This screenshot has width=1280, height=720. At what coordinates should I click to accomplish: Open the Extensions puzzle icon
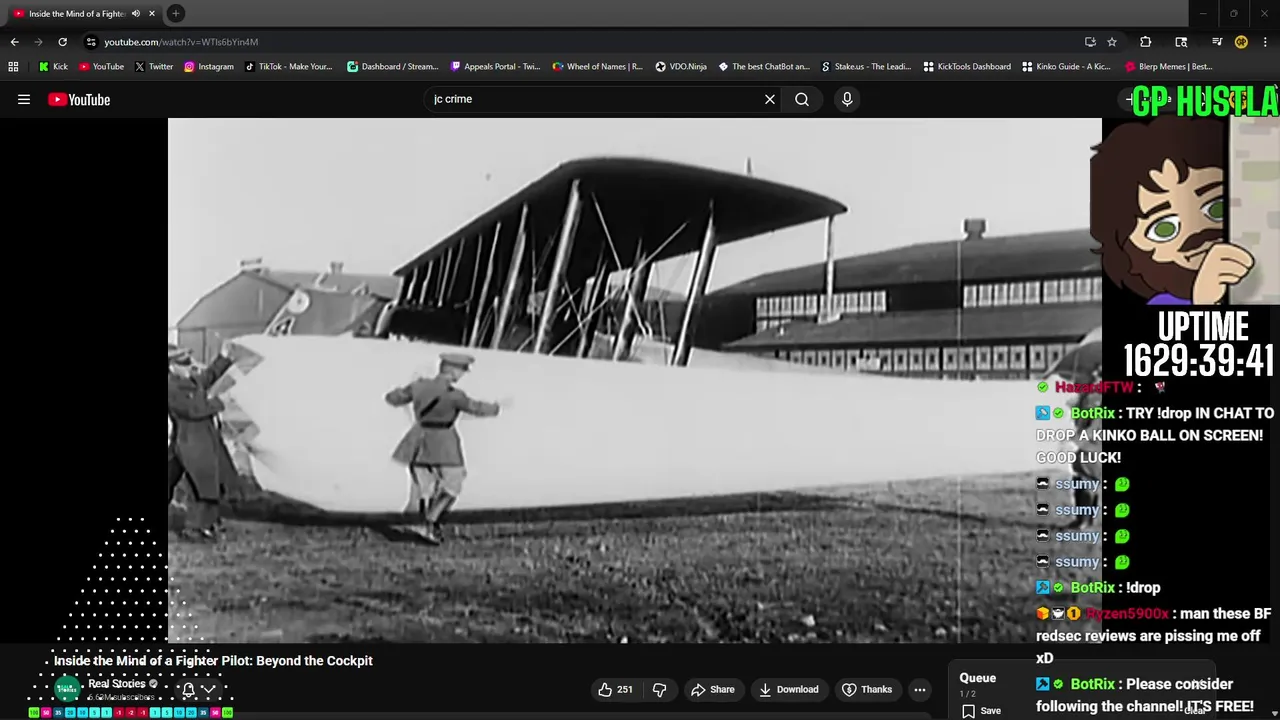[1146, 42]
